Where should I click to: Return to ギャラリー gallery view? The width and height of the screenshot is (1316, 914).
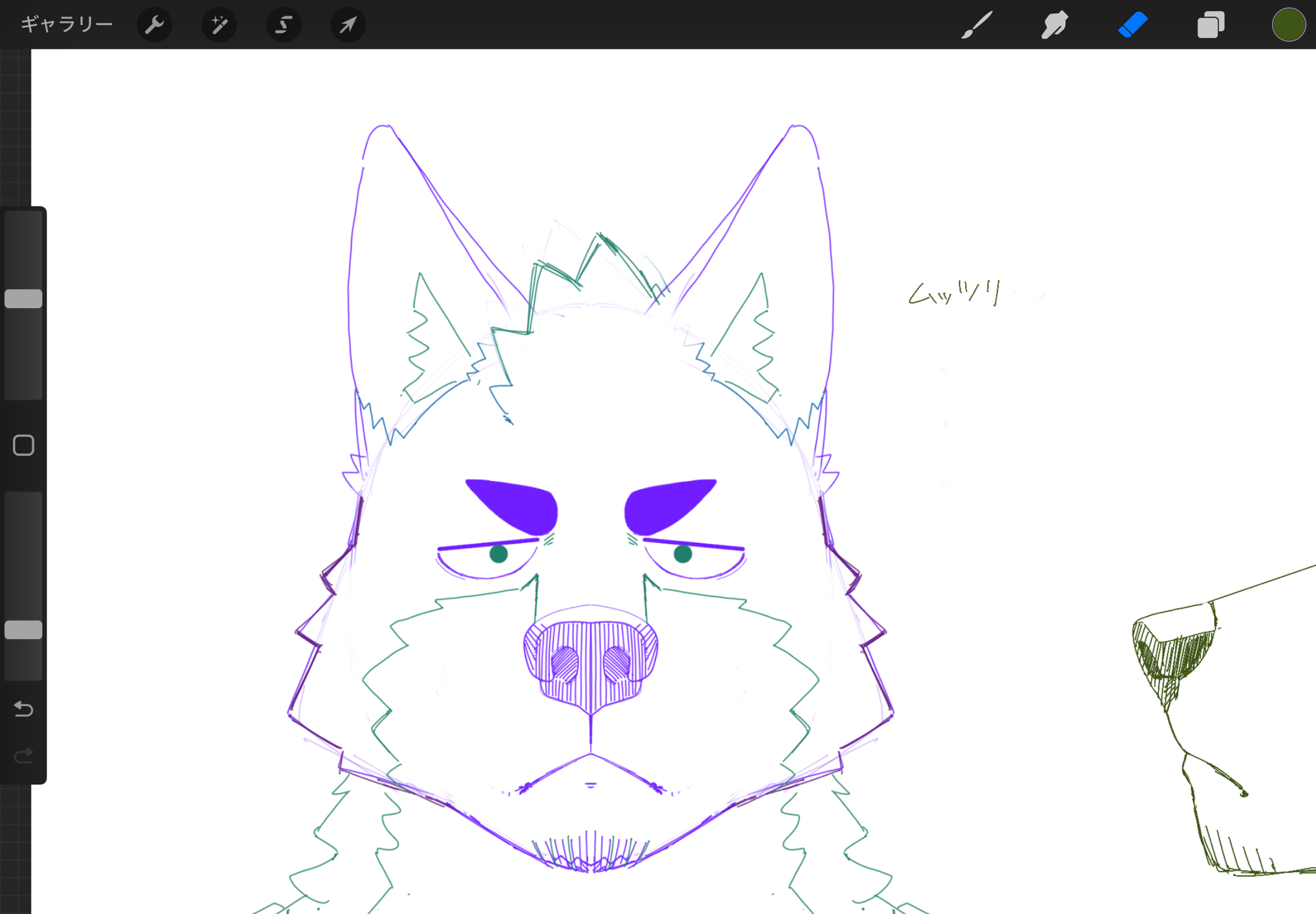66,25
